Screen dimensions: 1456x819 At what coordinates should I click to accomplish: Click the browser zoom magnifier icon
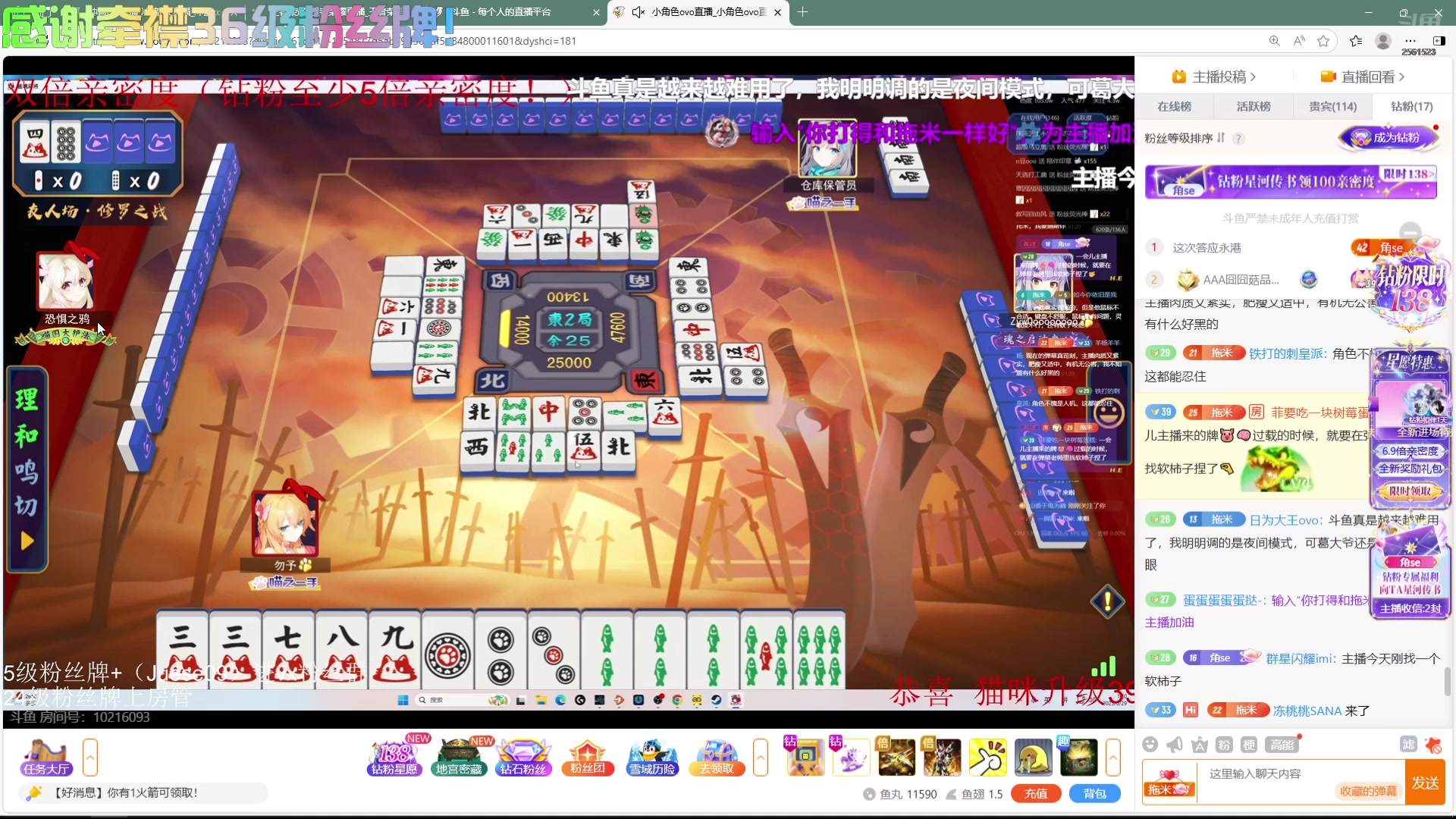(x=1274, y=41)
